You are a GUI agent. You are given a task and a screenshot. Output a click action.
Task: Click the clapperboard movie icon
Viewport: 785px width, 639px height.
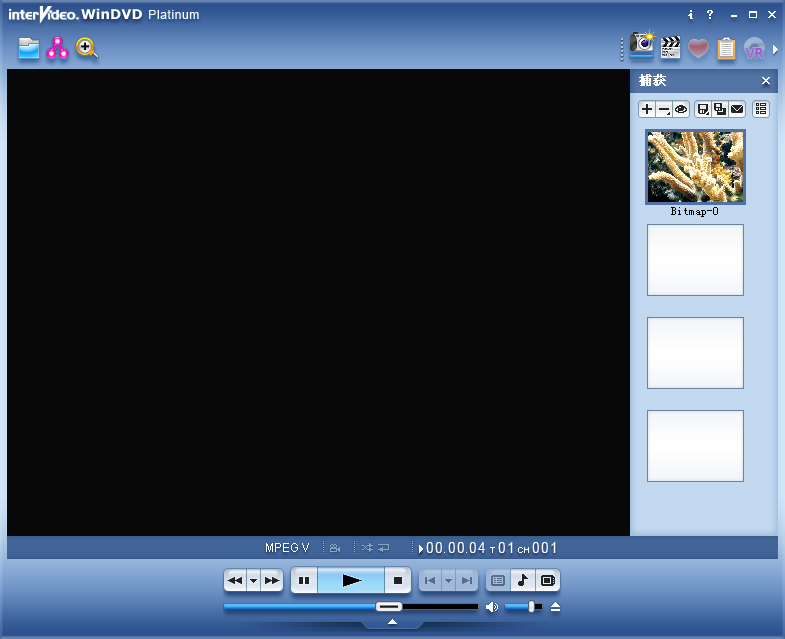(670, 48)
